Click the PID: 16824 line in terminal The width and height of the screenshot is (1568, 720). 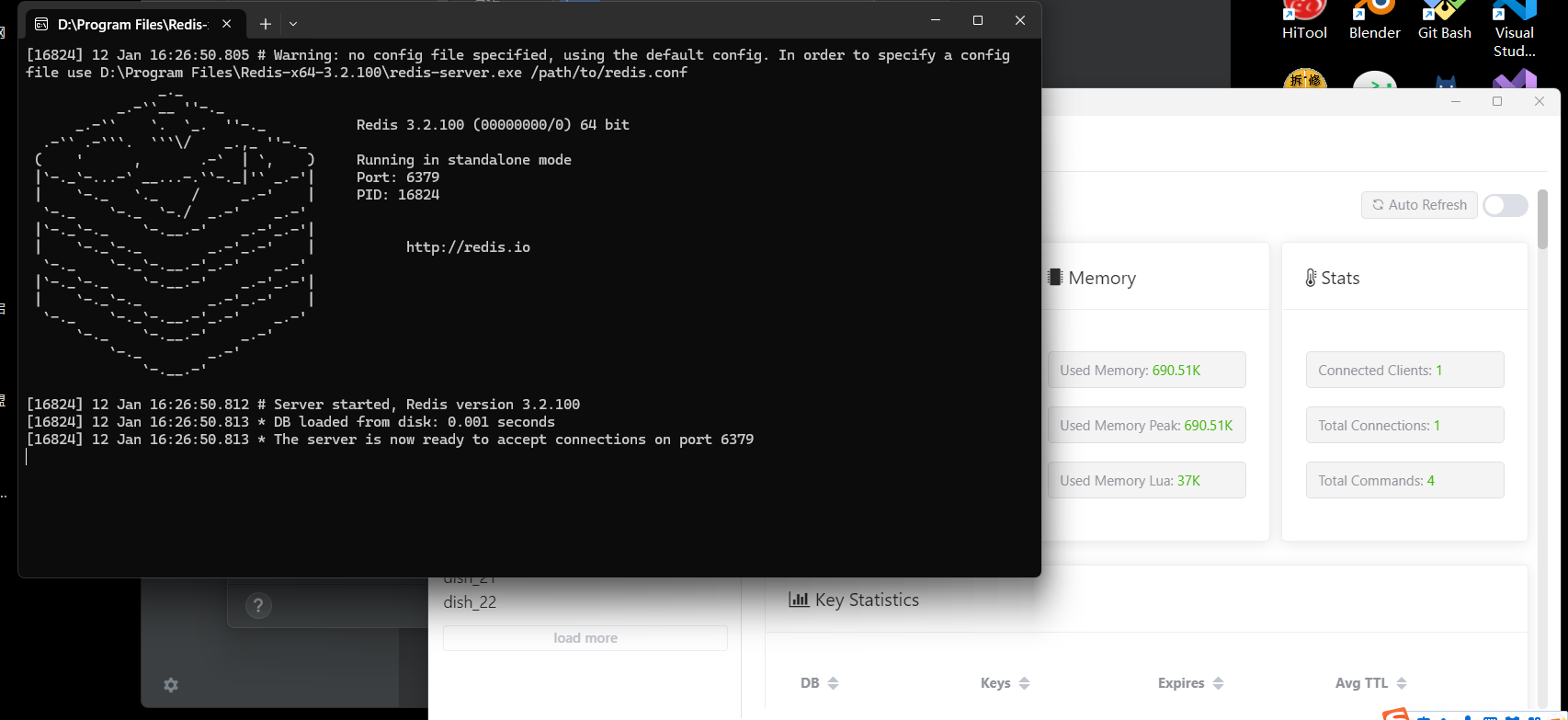[398, 195]
